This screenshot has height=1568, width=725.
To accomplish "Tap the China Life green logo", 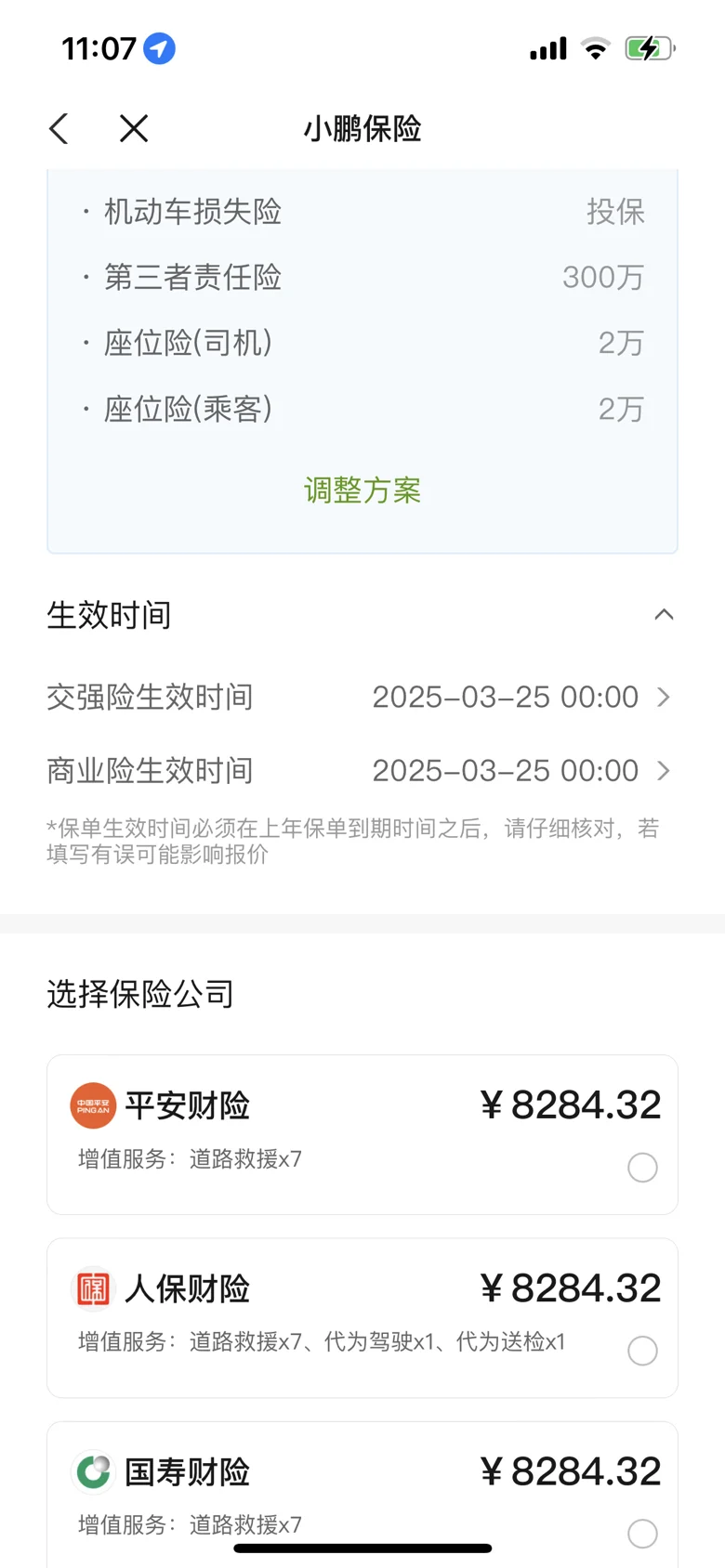I will 93,1471.
